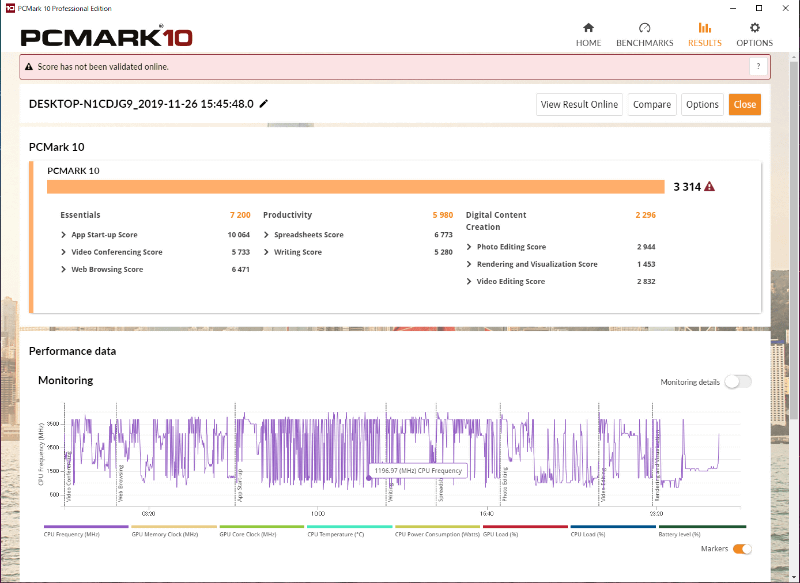Click the Benchmarks gauge icon
The height and width of the screenshot is (583, 800).
(647, 29)
